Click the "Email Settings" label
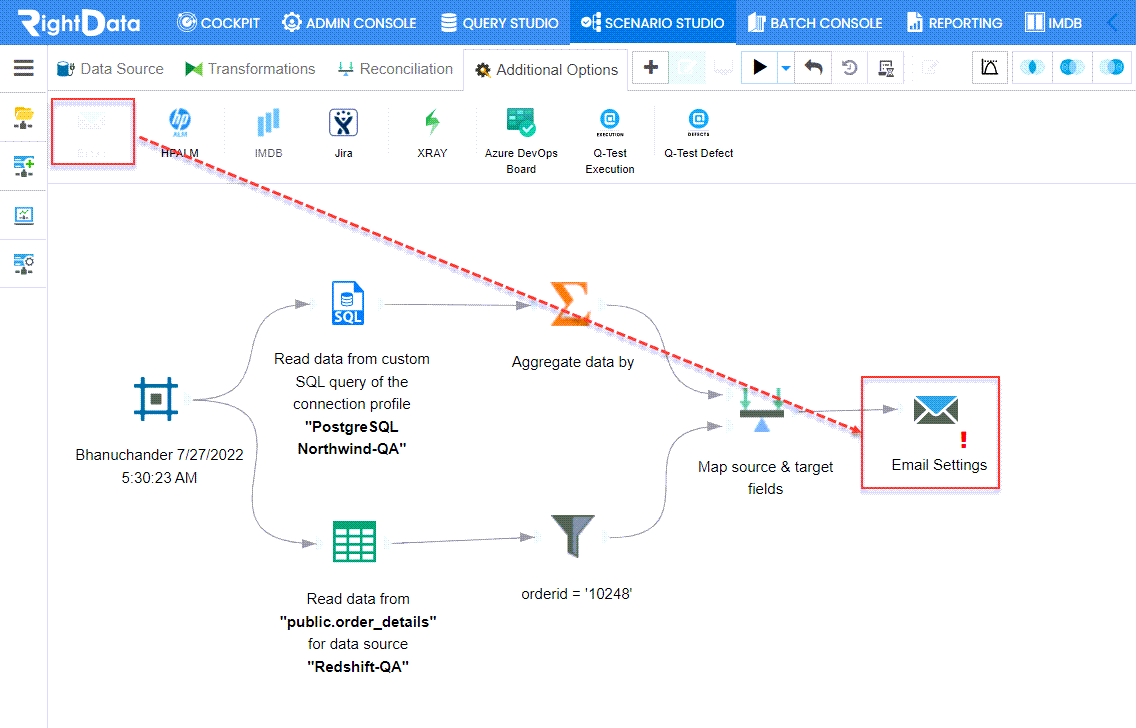Image resolution: width=1136 pixels, height=728 pixels. point(939,465)
